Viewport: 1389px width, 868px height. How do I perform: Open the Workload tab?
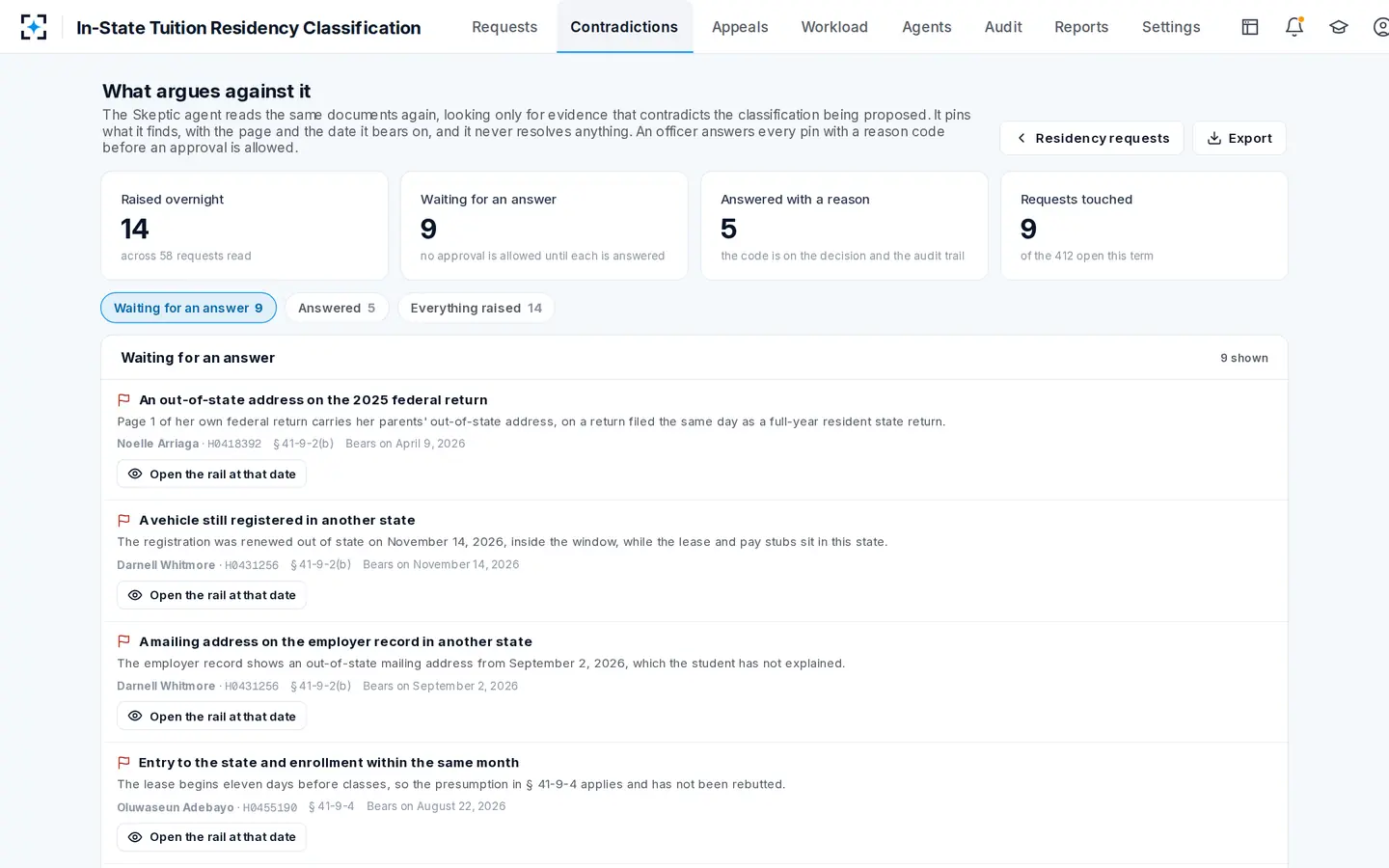pyautogui.click(x=834, y=27)
